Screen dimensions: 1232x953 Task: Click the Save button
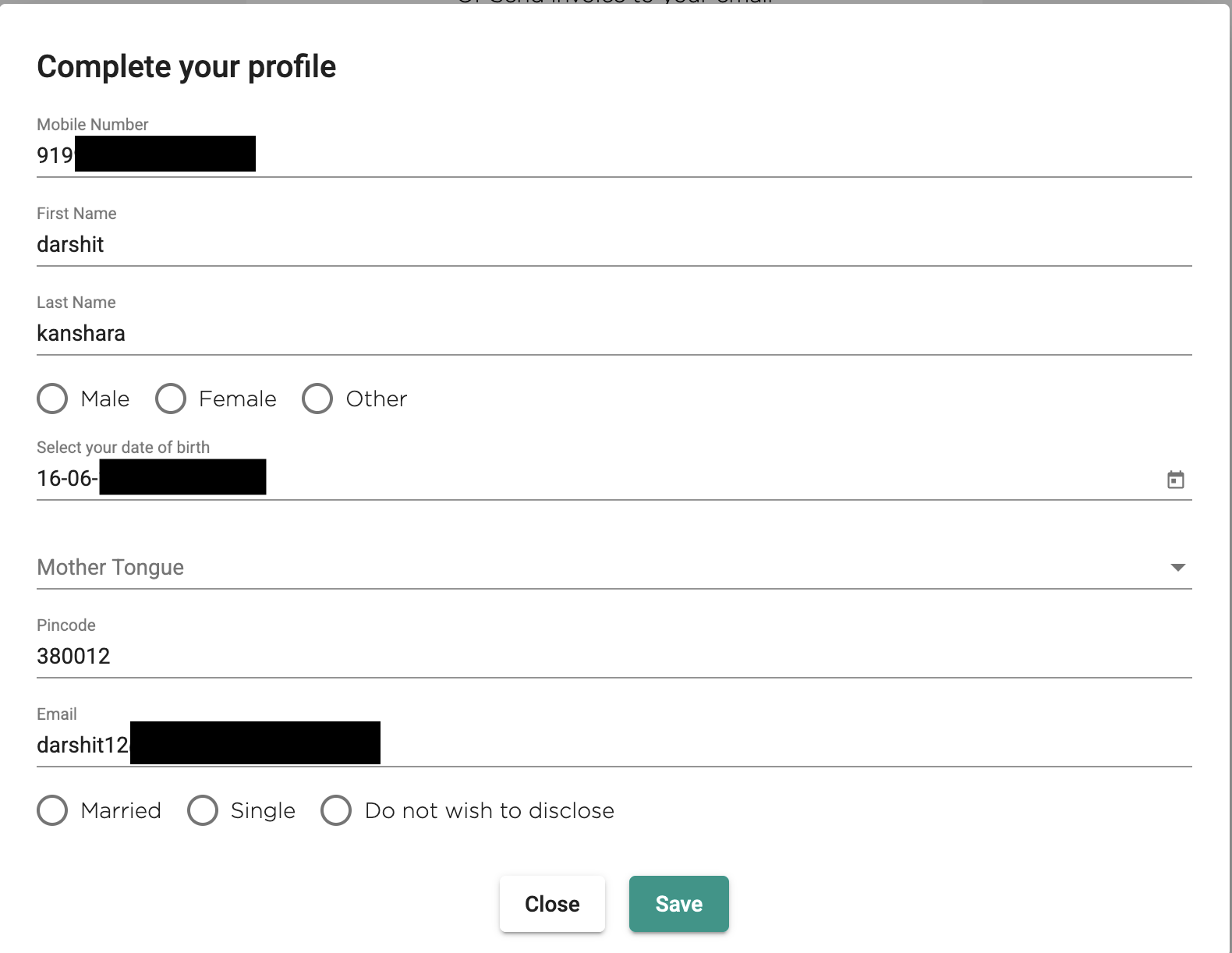coord(678,904)
